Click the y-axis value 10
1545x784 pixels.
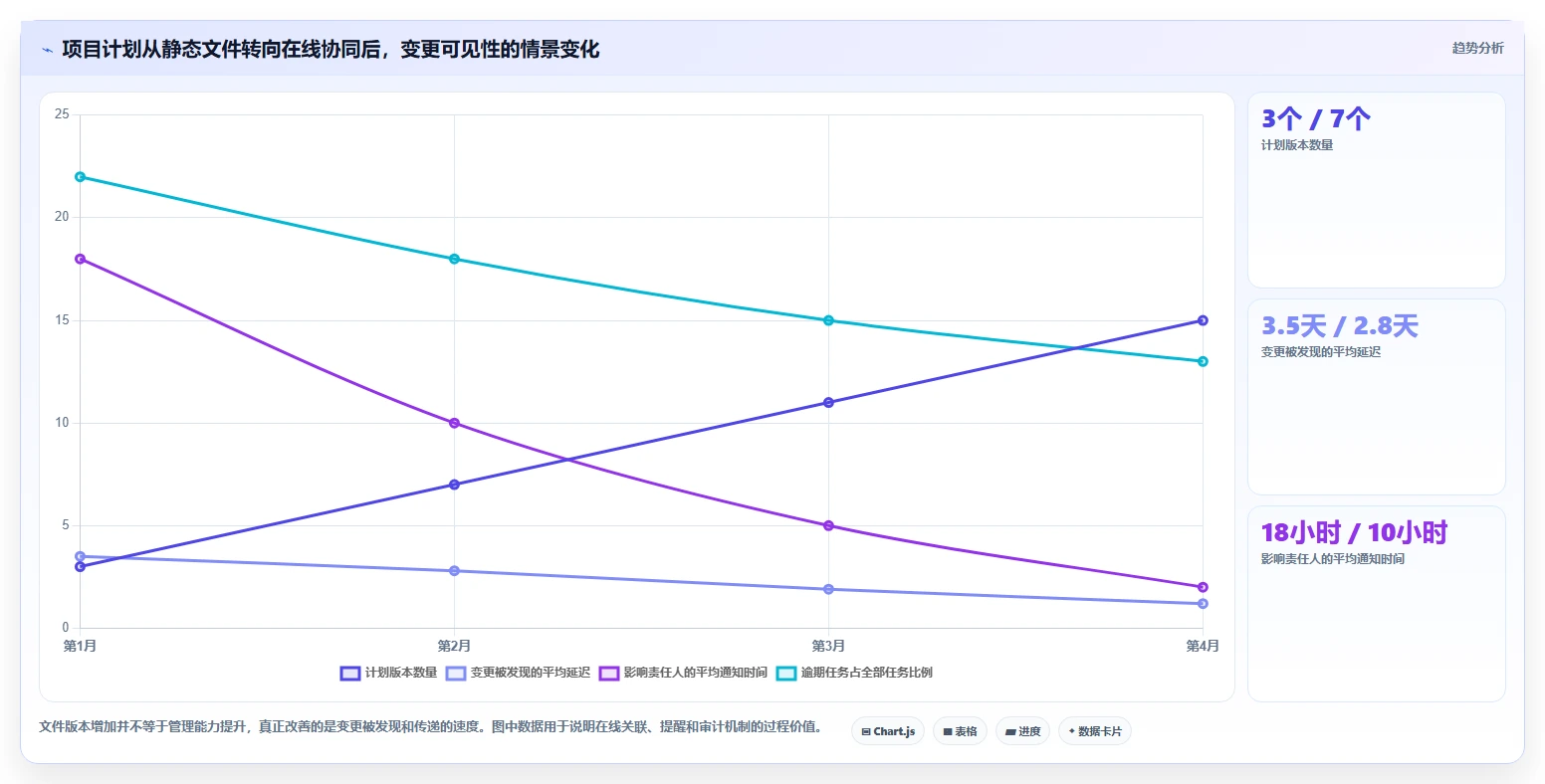62,423
